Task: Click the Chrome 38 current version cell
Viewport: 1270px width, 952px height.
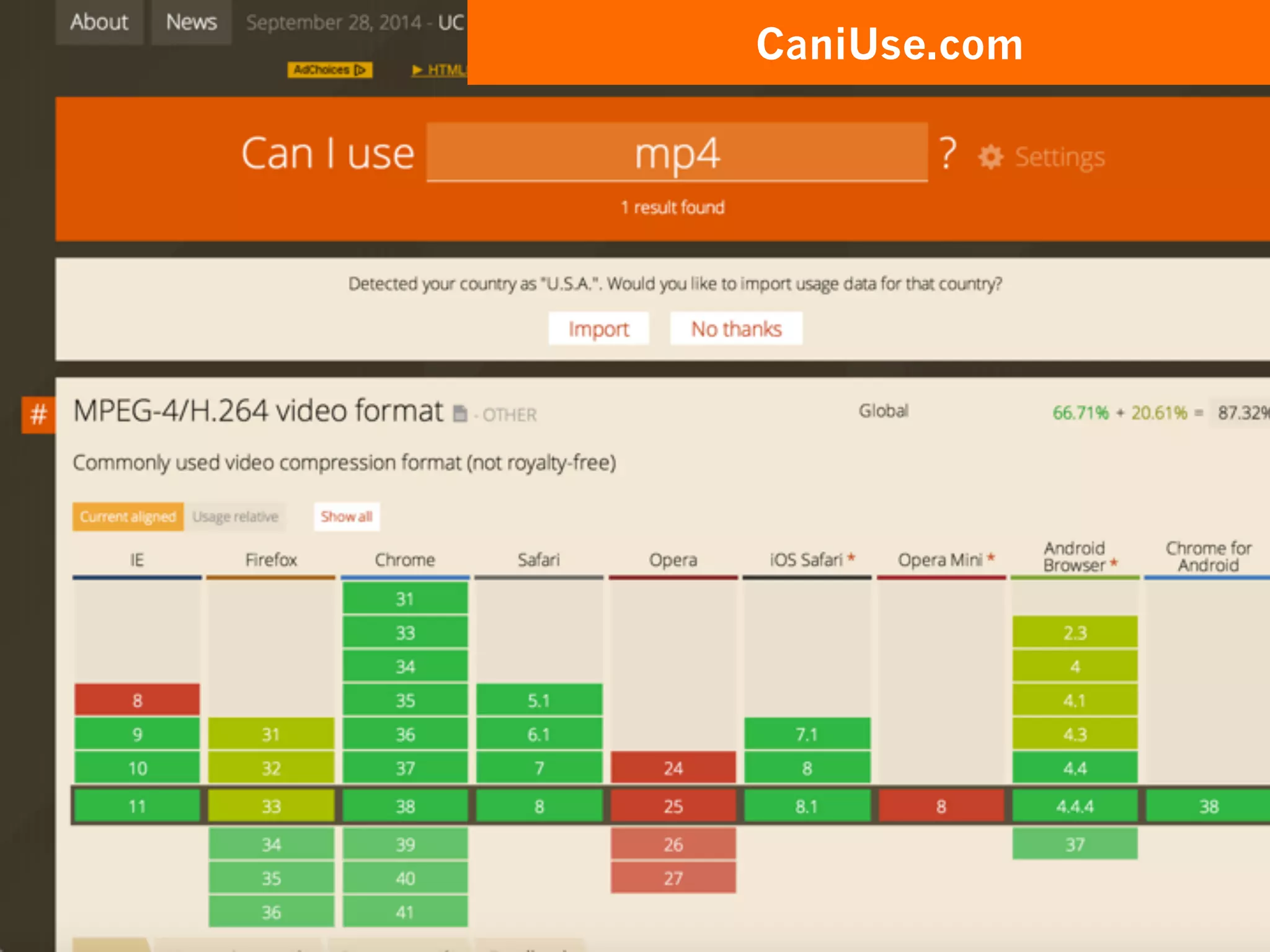Action: point(405,806)
